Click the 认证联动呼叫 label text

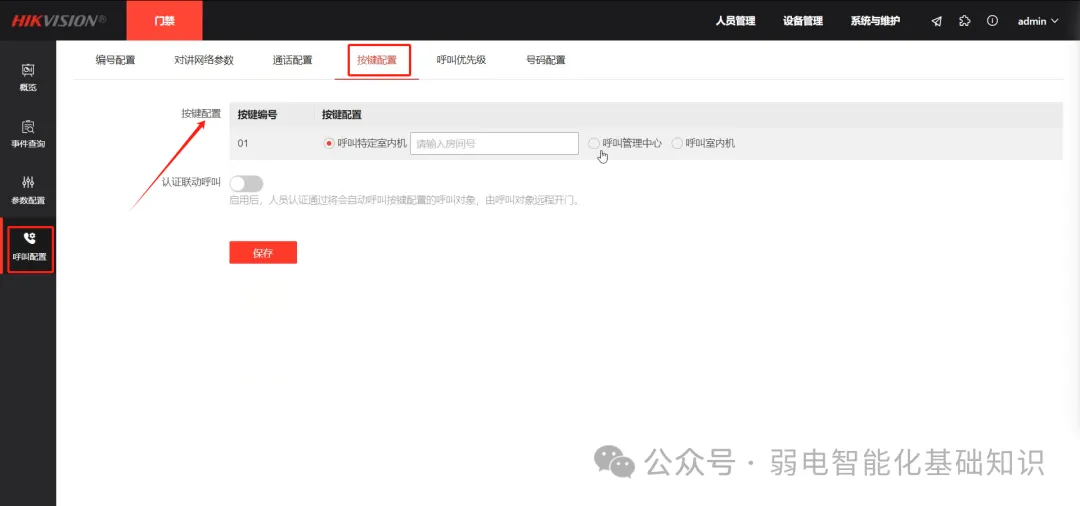tap(191, 183)
